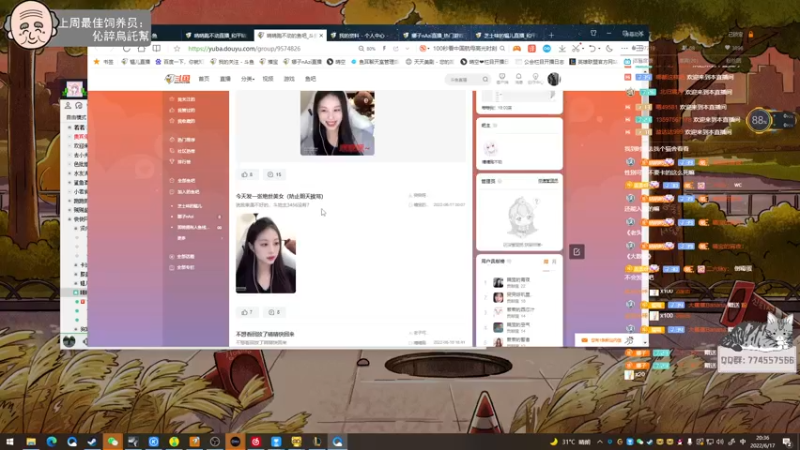Open File Explorer from the taskbar
The height and width of the screenshot is (450, 800).
(31, 441)
